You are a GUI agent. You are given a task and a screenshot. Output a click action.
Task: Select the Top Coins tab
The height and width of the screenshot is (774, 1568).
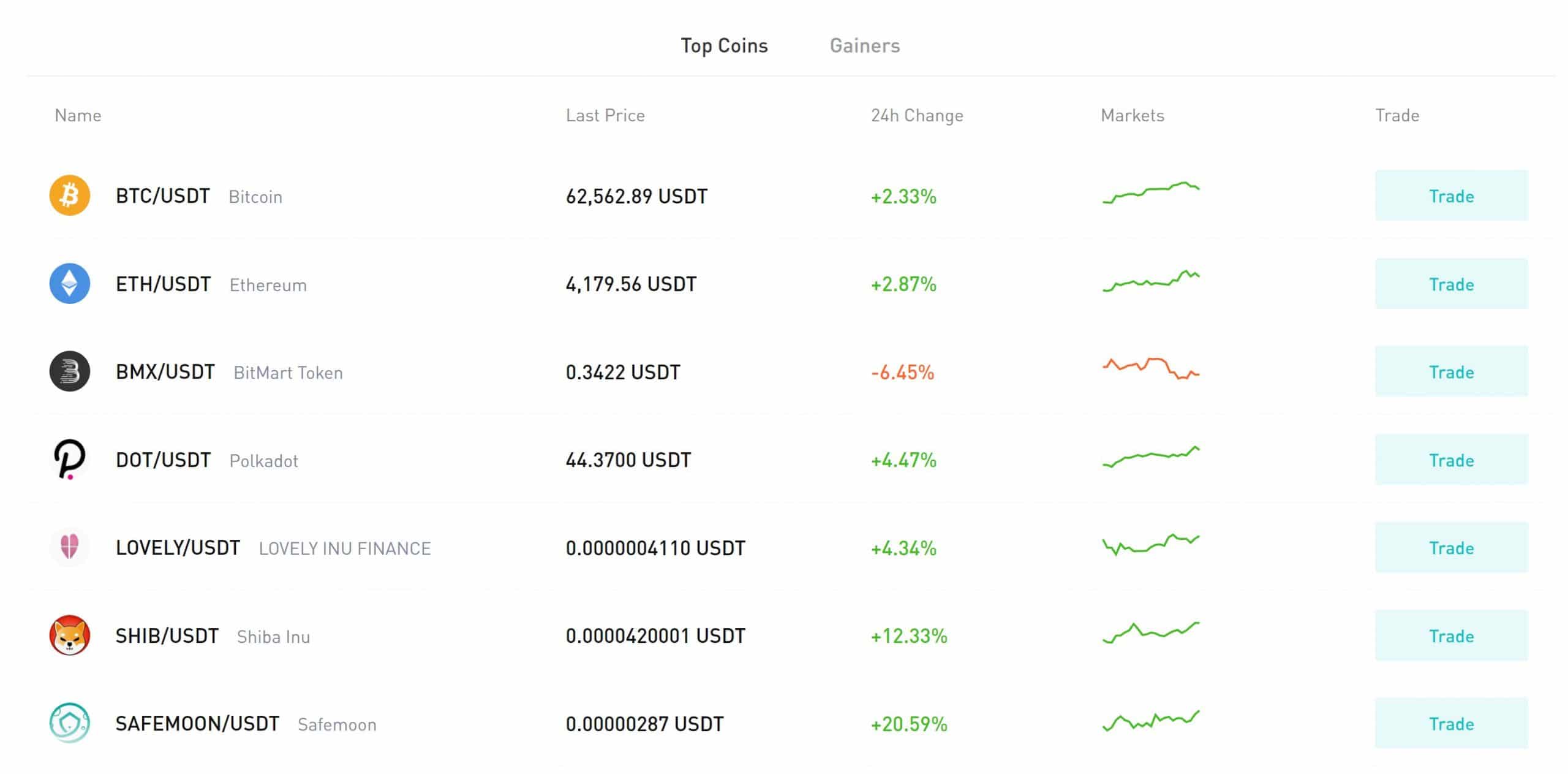click(724, 46)
